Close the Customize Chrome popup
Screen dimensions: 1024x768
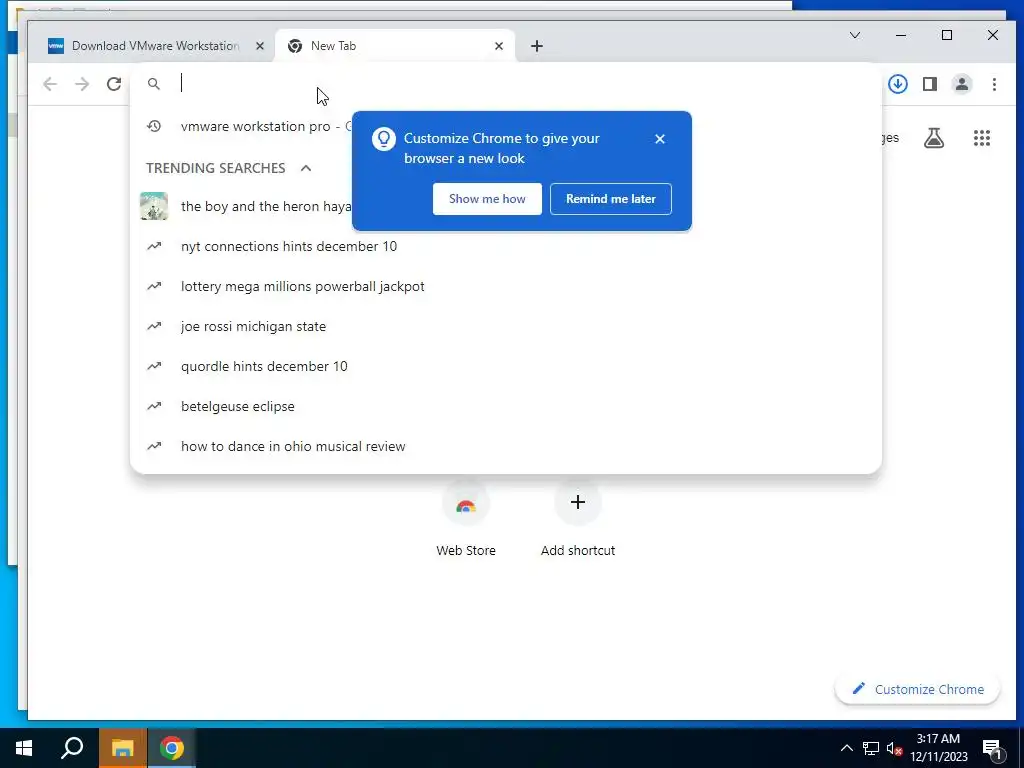point(660,139)
